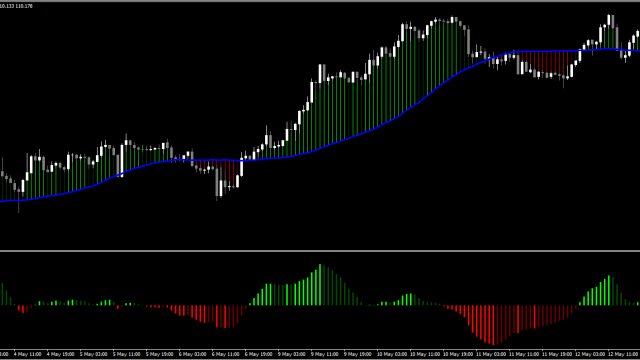Click the '10 May 19:00' time axis label

pos(458,354)
